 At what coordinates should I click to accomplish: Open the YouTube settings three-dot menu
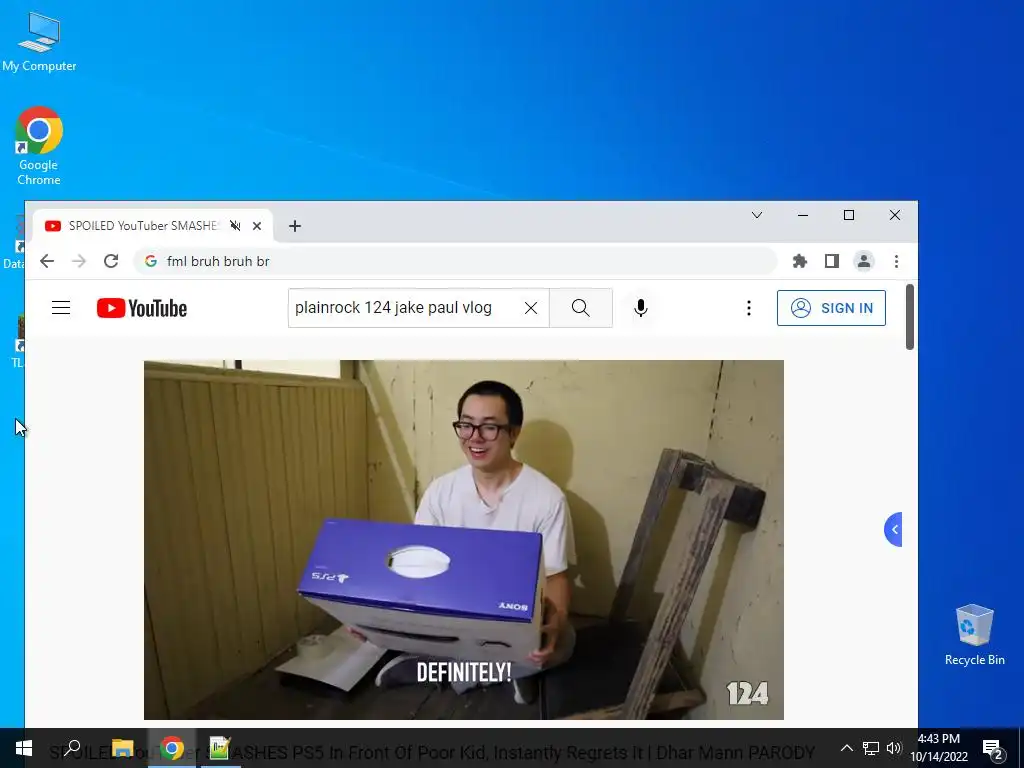748,308
